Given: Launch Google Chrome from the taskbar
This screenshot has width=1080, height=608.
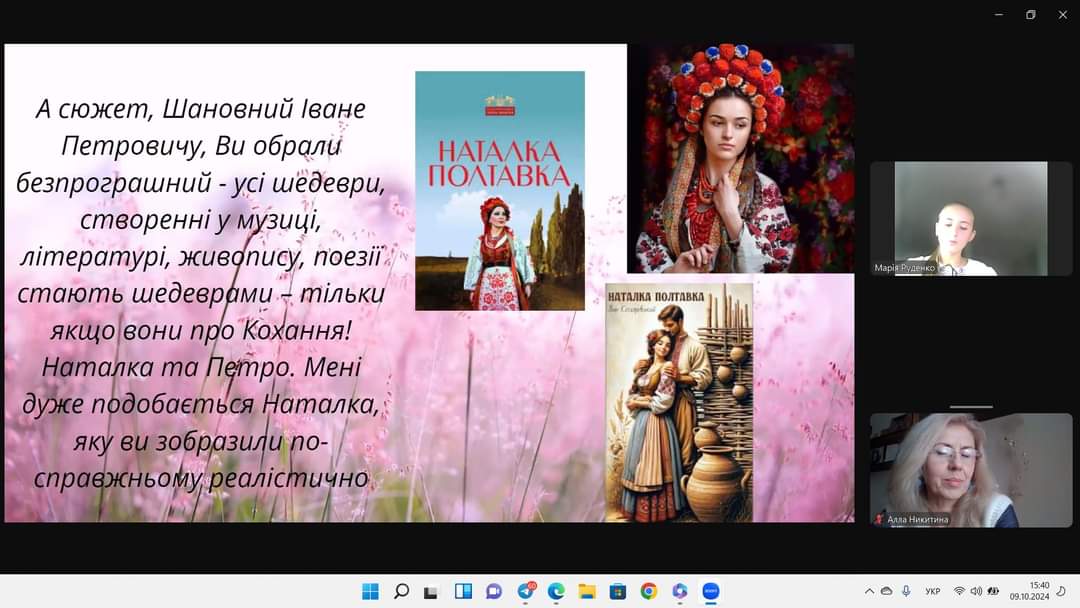Looking at the screenshot, I should (648, 591).
